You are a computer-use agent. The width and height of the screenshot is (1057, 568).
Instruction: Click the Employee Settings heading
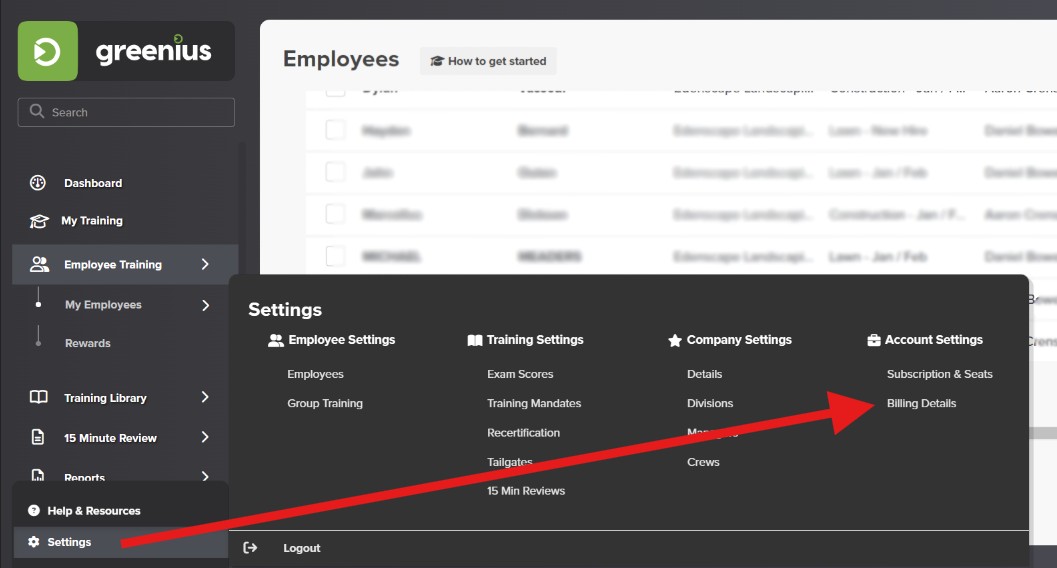click(x=342, y=340)
